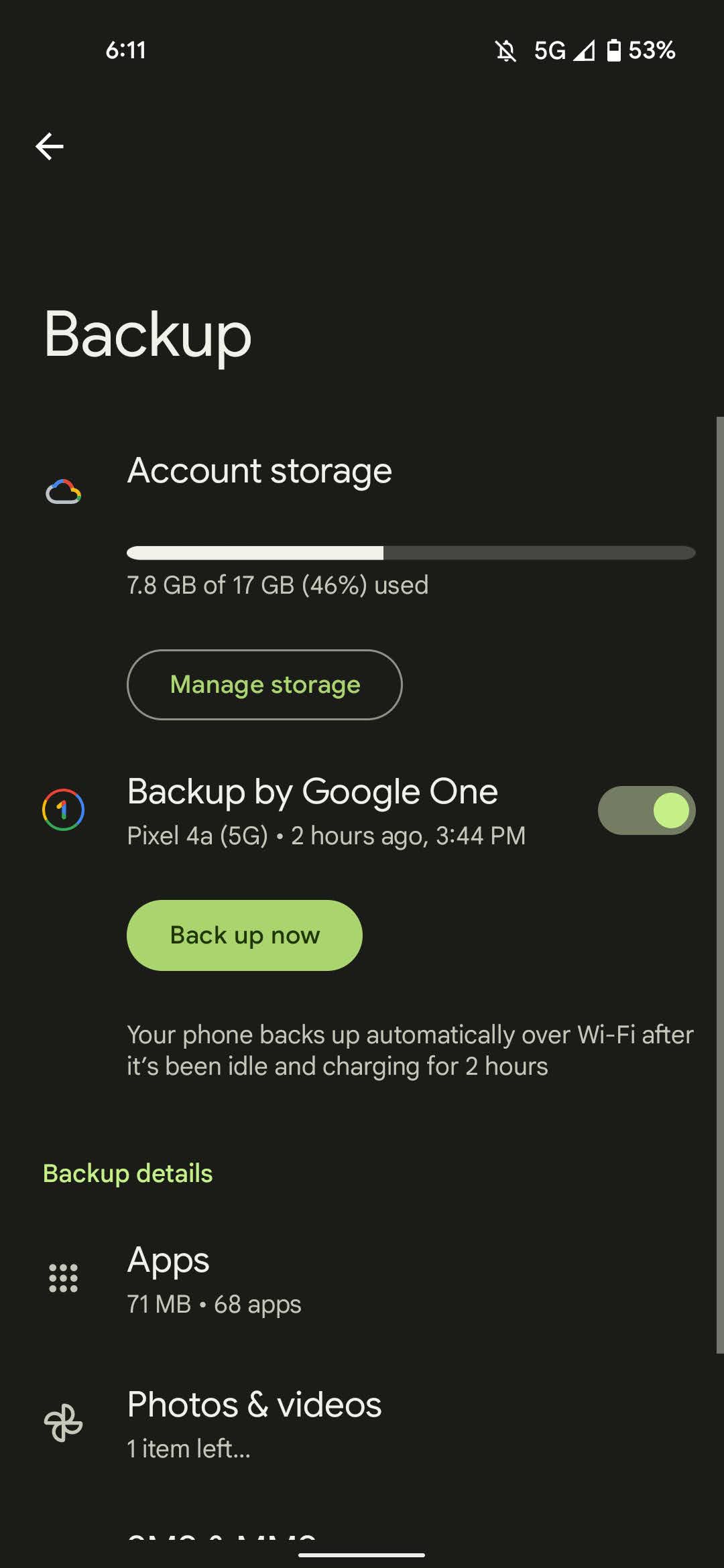Open Manage storage
724x1568 pixels.
click(264, 684)
